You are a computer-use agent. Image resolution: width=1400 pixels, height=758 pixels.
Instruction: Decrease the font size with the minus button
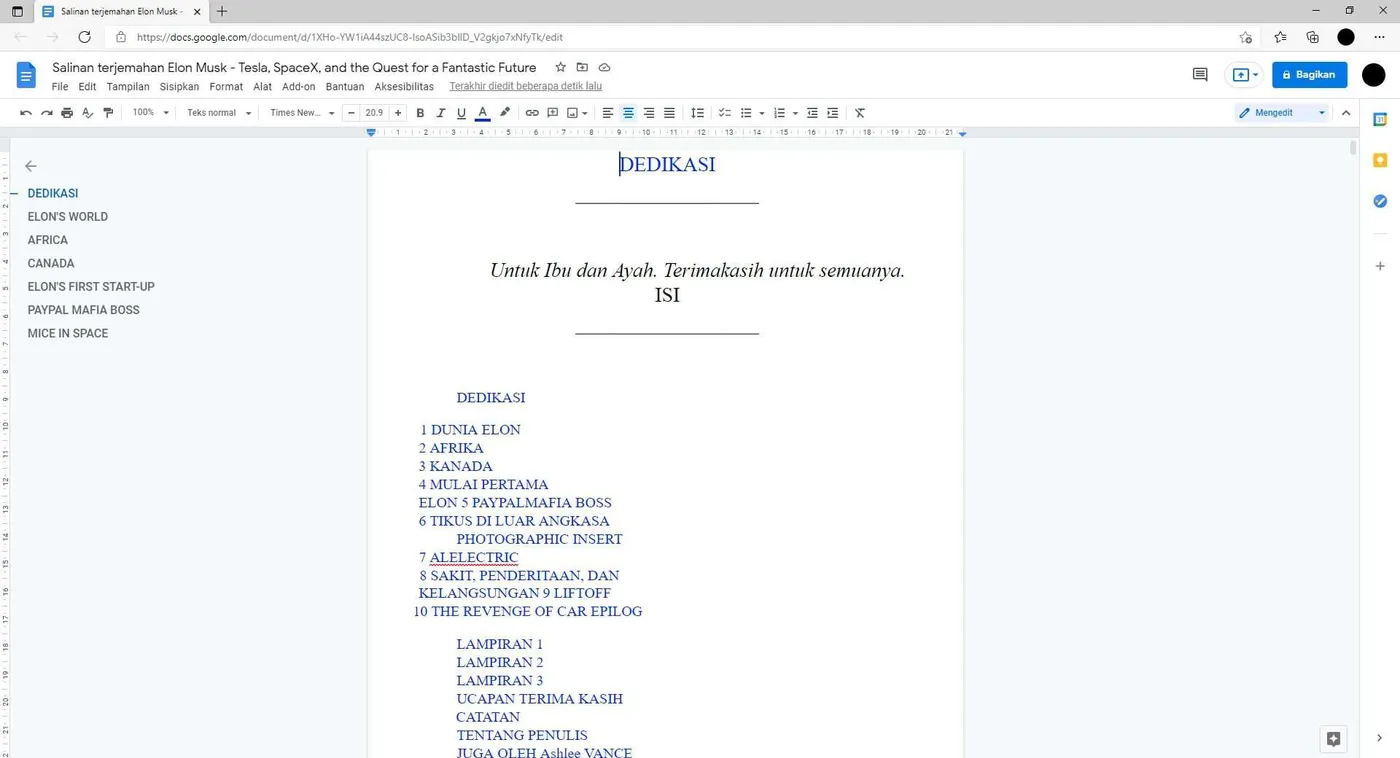[x=351, y=113]
